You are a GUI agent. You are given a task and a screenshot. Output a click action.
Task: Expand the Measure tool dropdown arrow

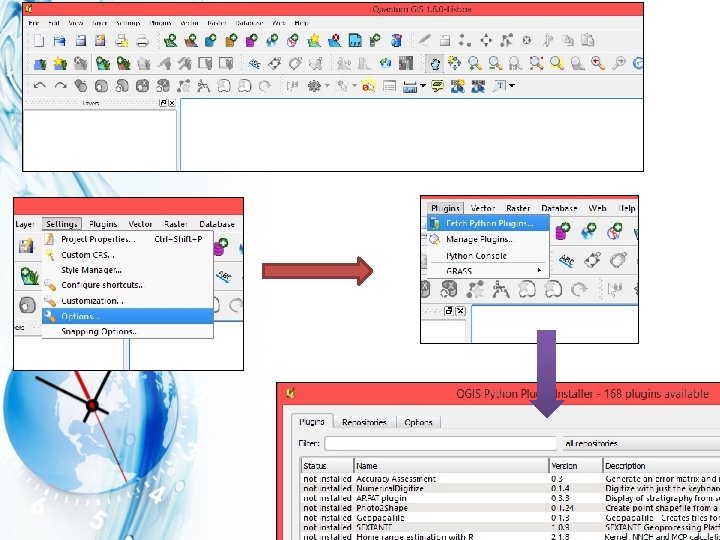click(x=422, y=86)
